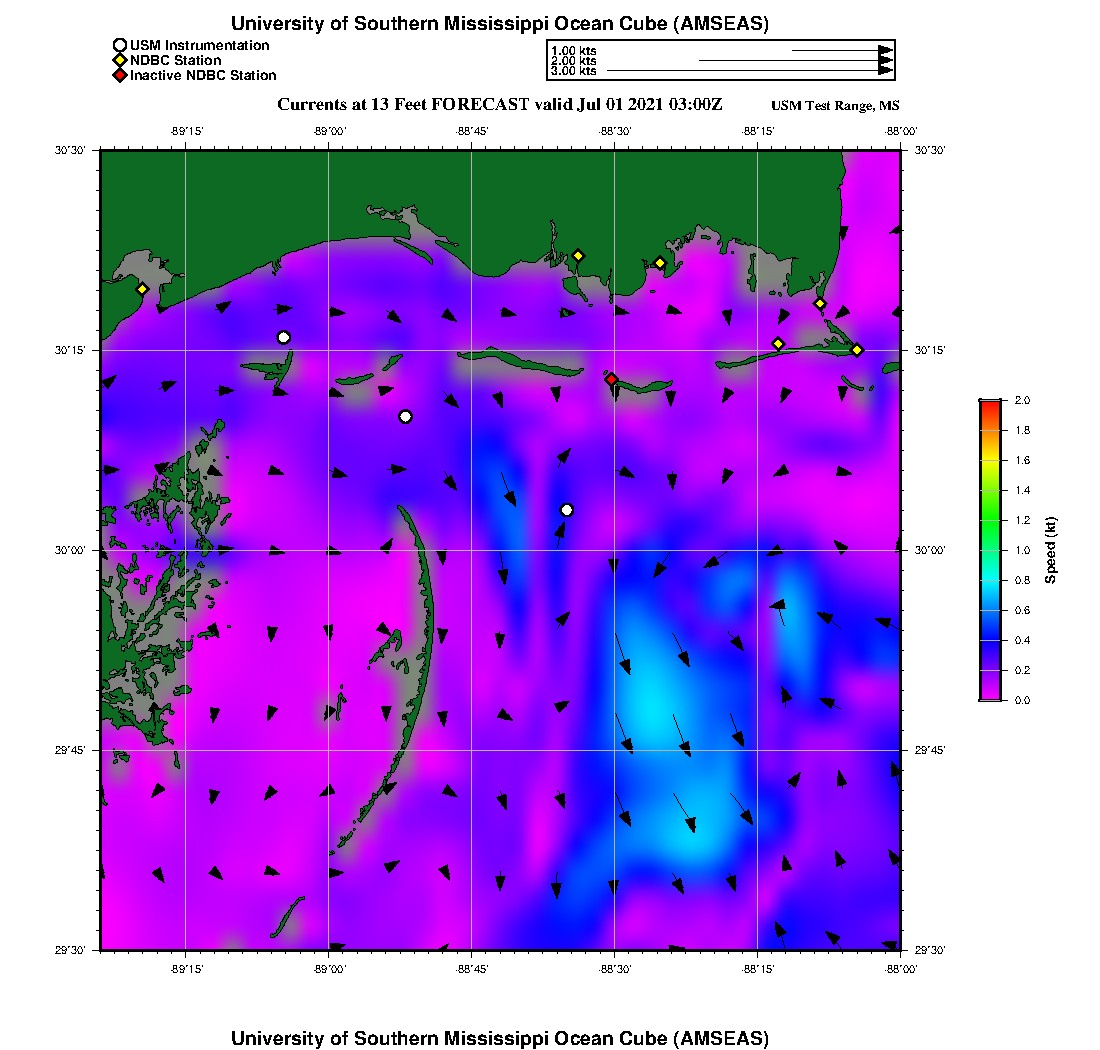Image resolution: width=1100 pixels, height=1050 pixels.
Task: Select the easternmost yellow NDBC station diamond
Action: click(x=857, y=349)
